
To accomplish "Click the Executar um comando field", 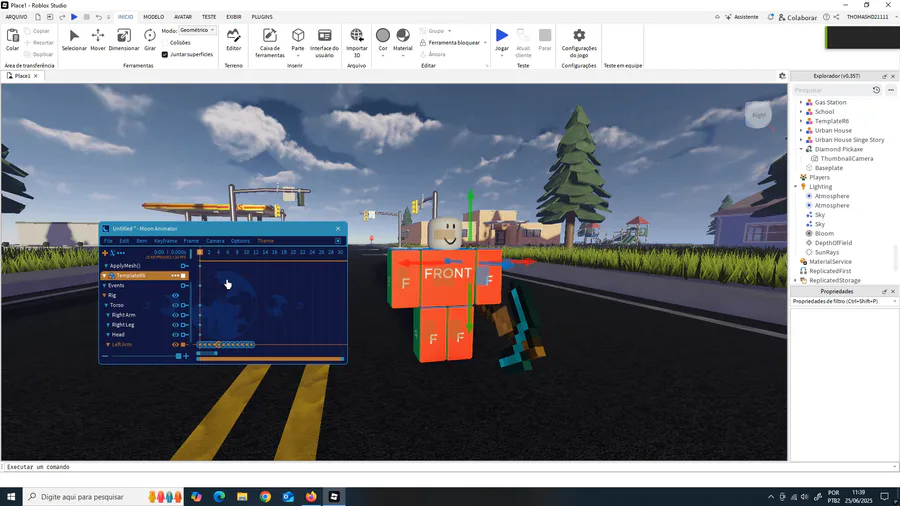I will pos(448,467).
